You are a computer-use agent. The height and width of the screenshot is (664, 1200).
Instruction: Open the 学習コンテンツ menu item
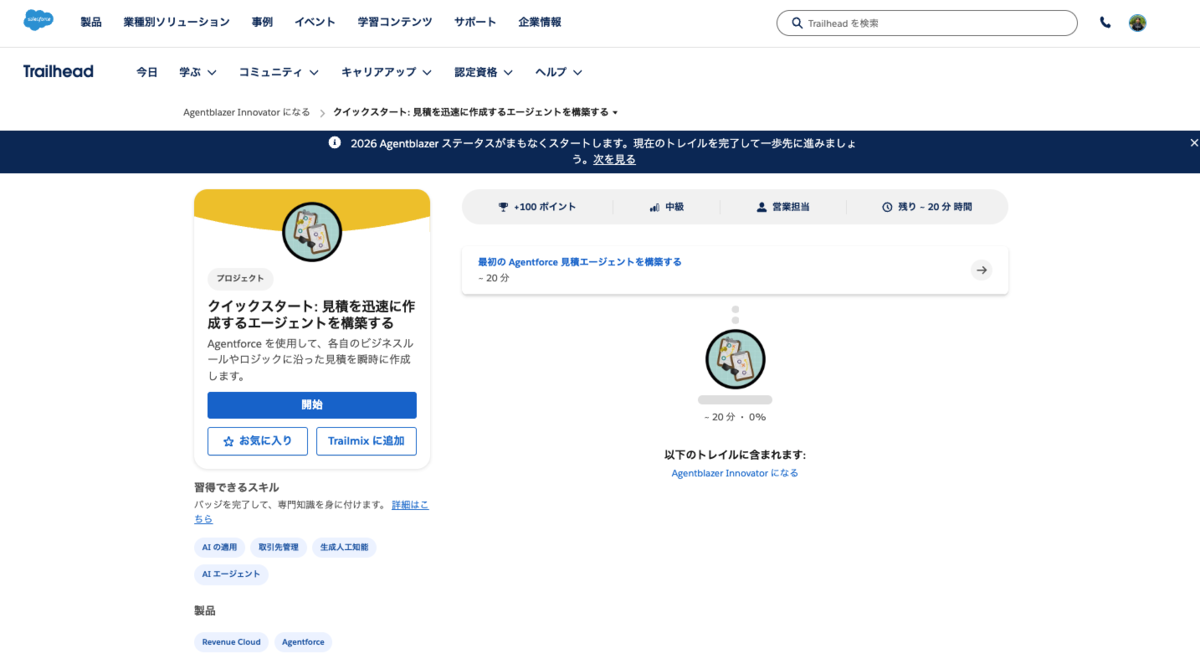(x=395, y=22)
